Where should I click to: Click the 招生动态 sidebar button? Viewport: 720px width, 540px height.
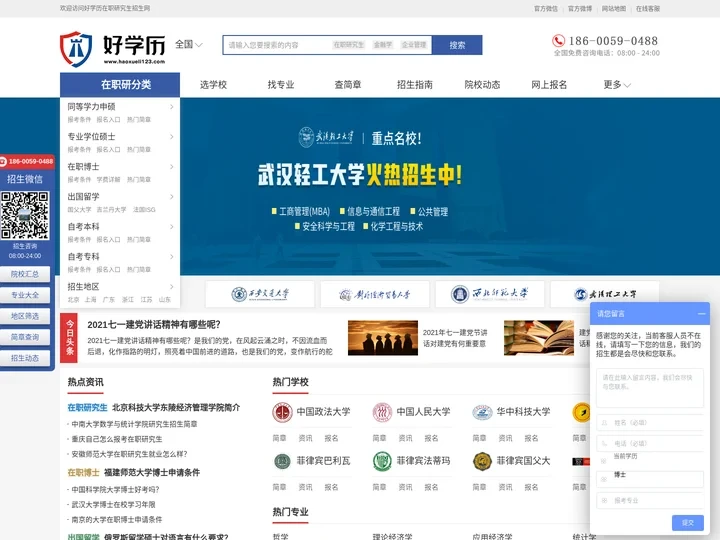[25, 358]
